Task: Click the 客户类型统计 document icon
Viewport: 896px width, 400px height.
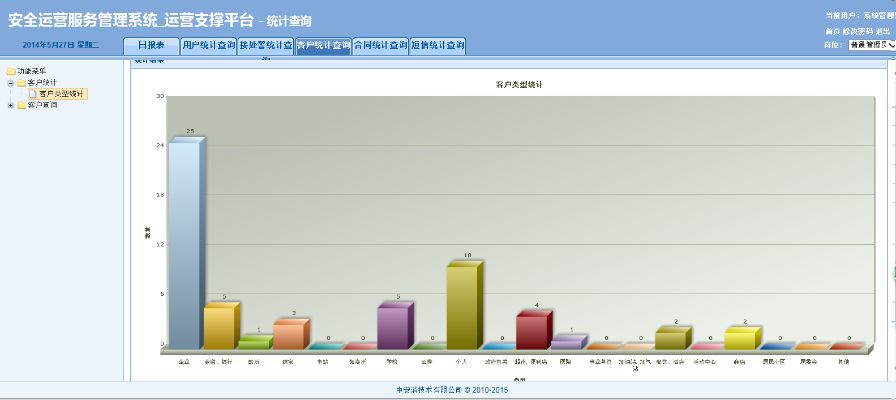Action: click(x=31, y=93)
